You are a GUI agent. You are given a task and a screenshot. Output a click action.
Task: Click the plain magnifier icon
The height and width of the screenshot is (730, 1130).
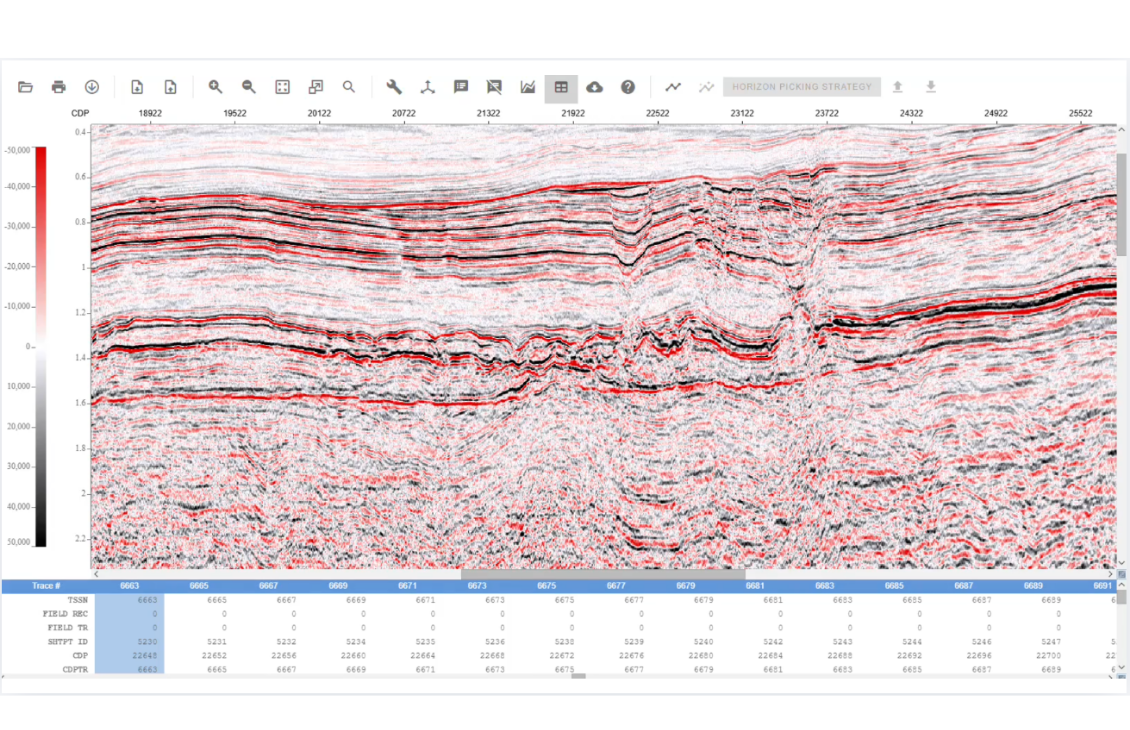[349, 87]
